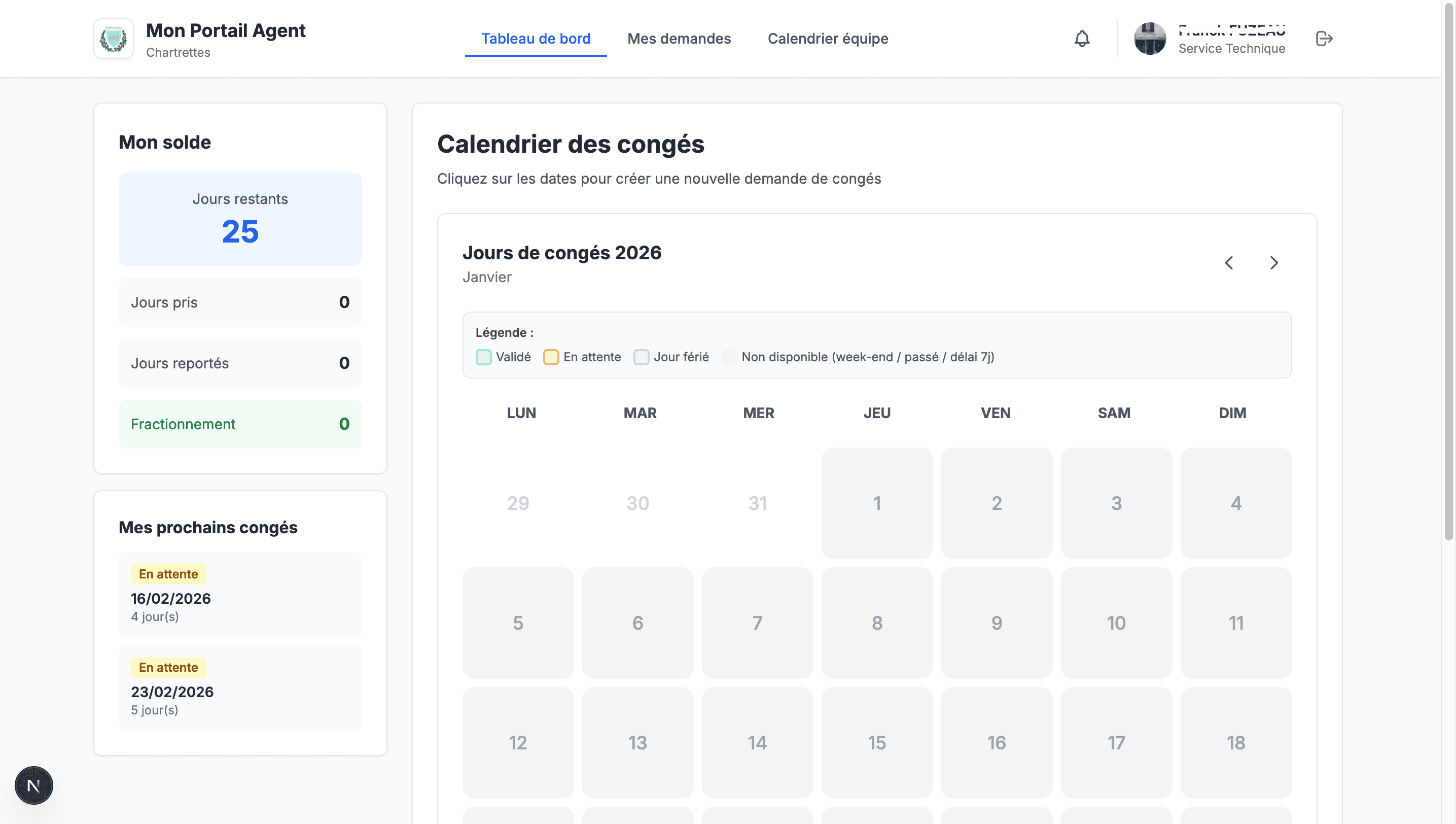This screenshot has height=824, width=1456.
Task: Click December 29 in the calendar
Action: pos(518,503)
